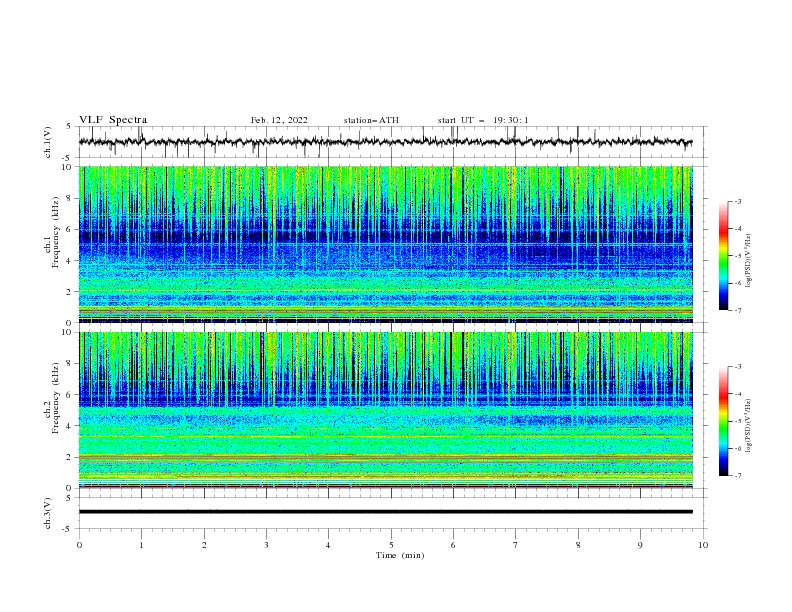Click the "5" tick on Time axis
This screenshot has width=792, height=612.
pyautogui.click(x=391, y=545)
